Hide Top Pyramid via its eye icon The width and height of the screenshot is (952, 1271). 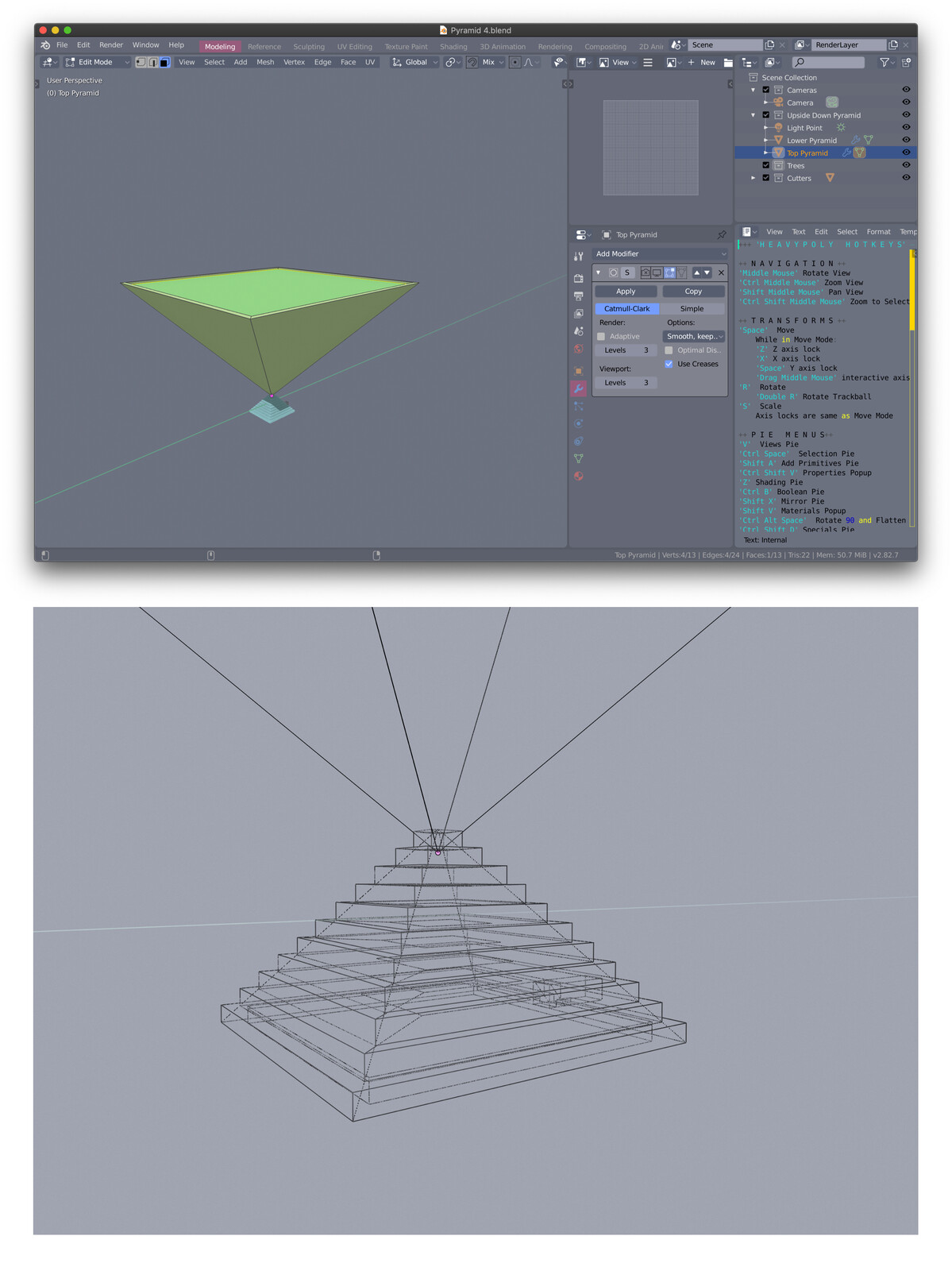coord(906,153)
